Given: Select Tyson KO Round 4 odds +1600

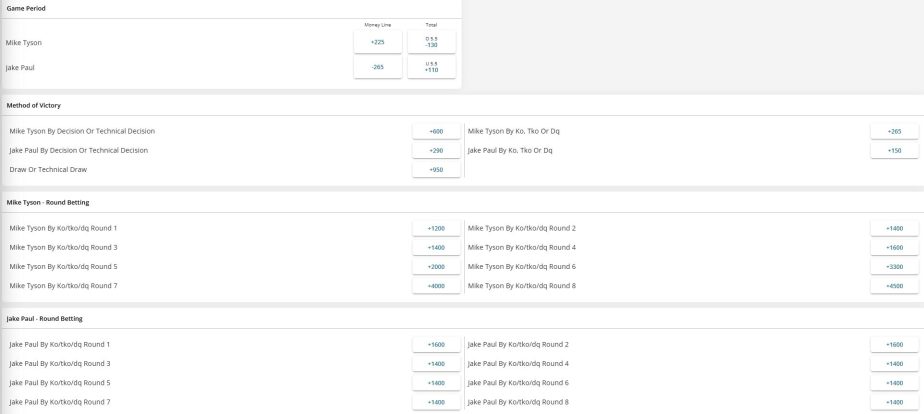Looking at the screenshot, I should pos(894,247).
